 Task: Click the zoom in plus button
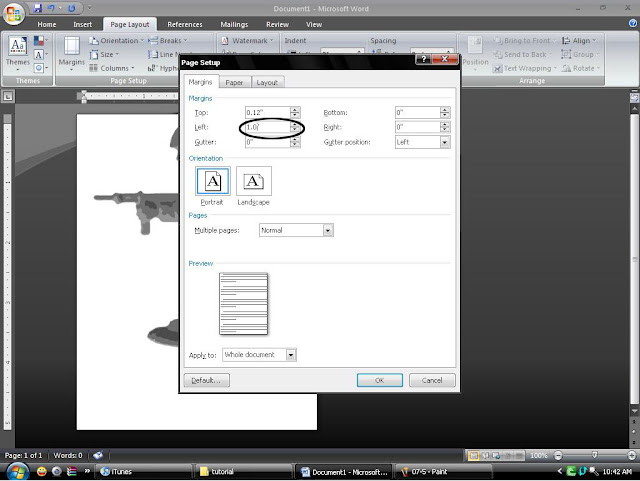pos(631,455)
